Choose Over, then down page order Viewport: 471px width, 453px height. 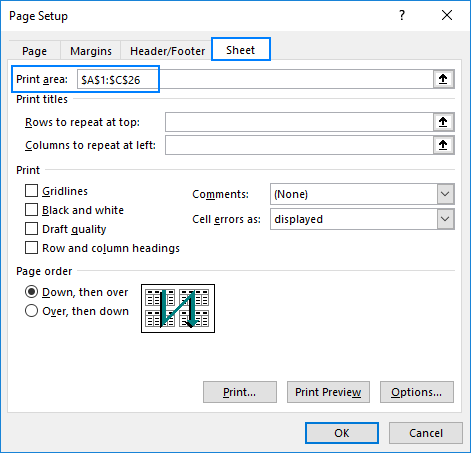tap(31, 311)
